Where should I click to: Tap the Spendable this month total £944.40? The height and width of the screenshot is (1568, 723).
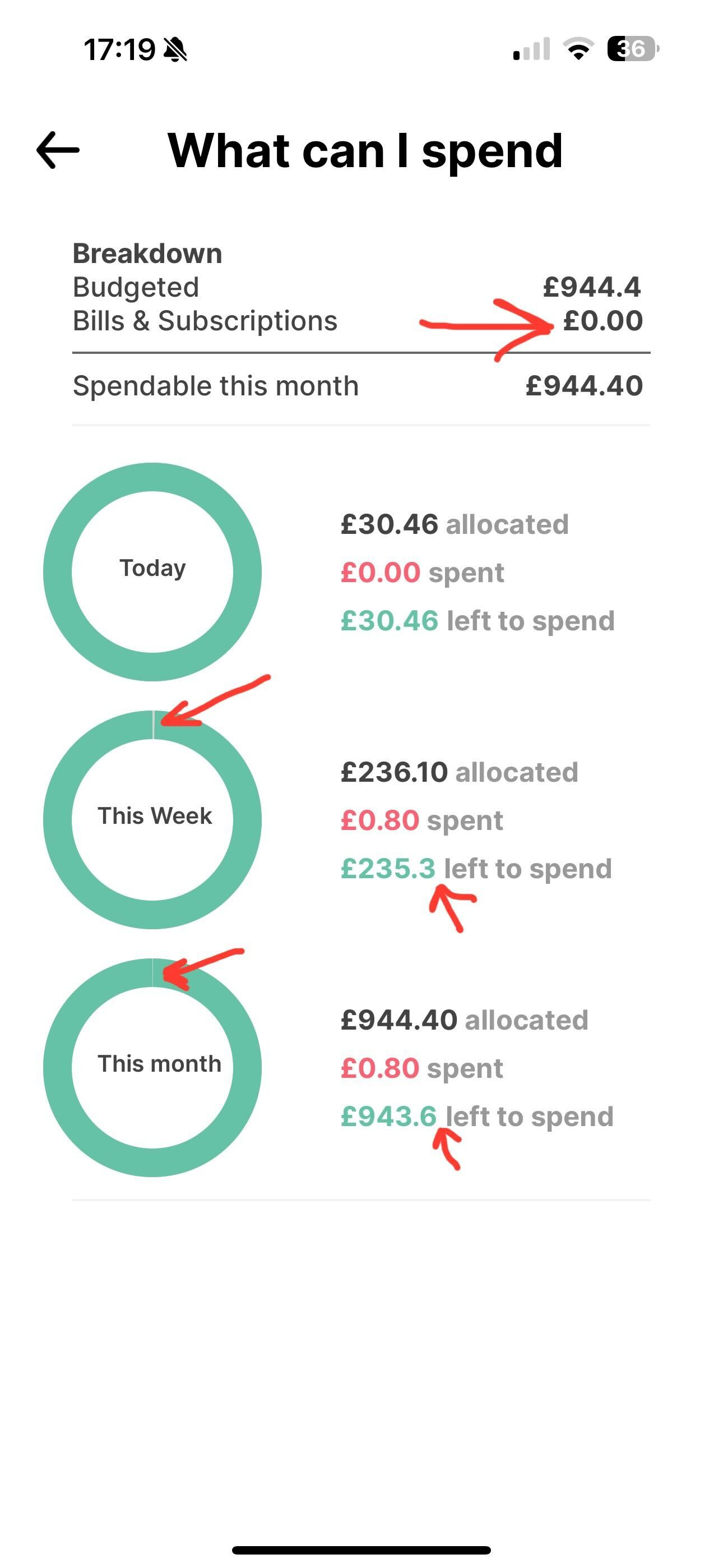(x=583, y=386)
